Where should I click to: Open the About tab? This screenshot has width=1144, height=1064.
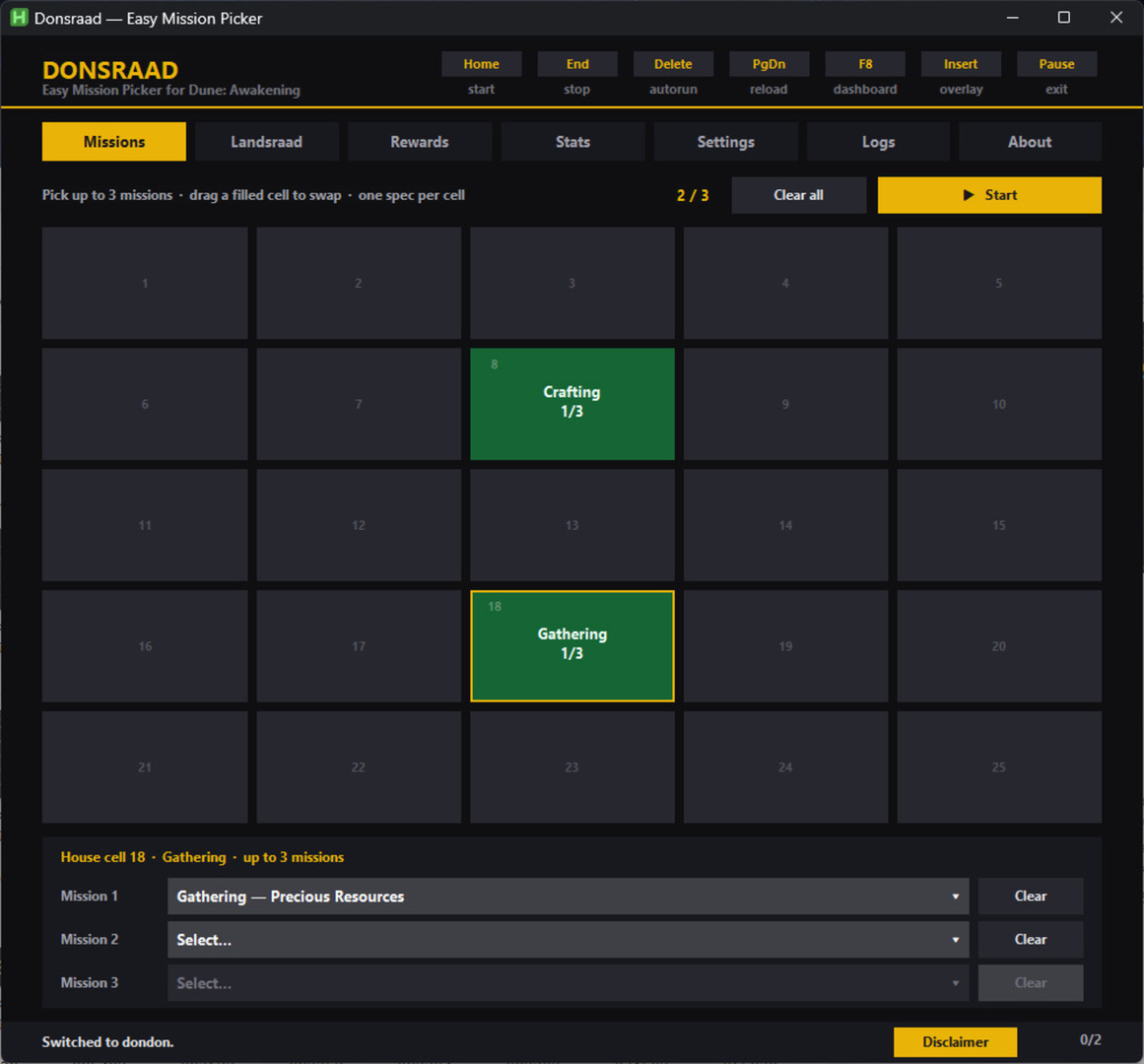click(x=1030, y=142)
